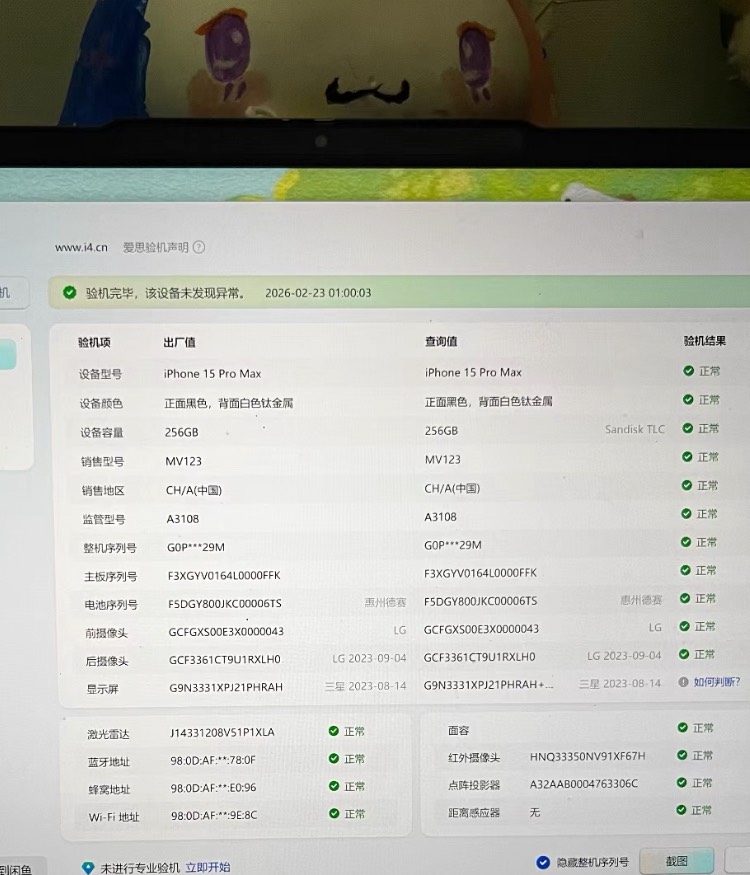Screen dimensions: 750x875
Task: Select the 验机完毕,该设备未发现异常 message
Action: coord(165,293)
